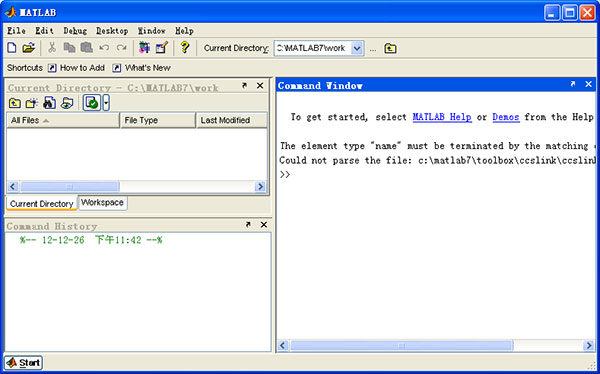
Task: Open the Current Directory path dropdown
Action: [x=357, y=48]
